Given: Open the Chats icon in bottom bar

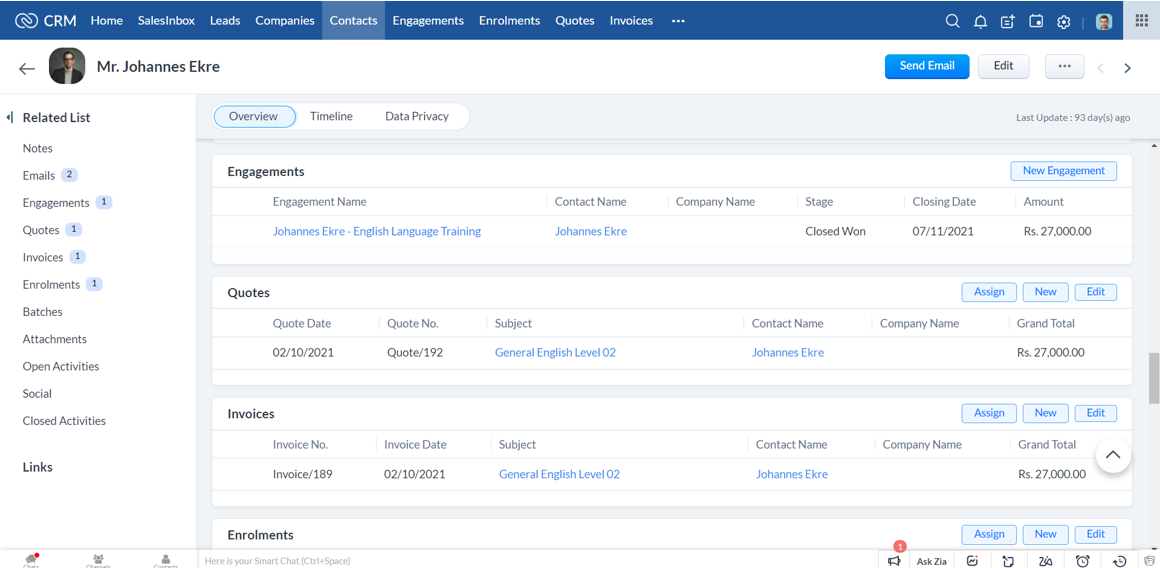Looking at the screenshot, I should pyautogui.click(x=31, y=560).
